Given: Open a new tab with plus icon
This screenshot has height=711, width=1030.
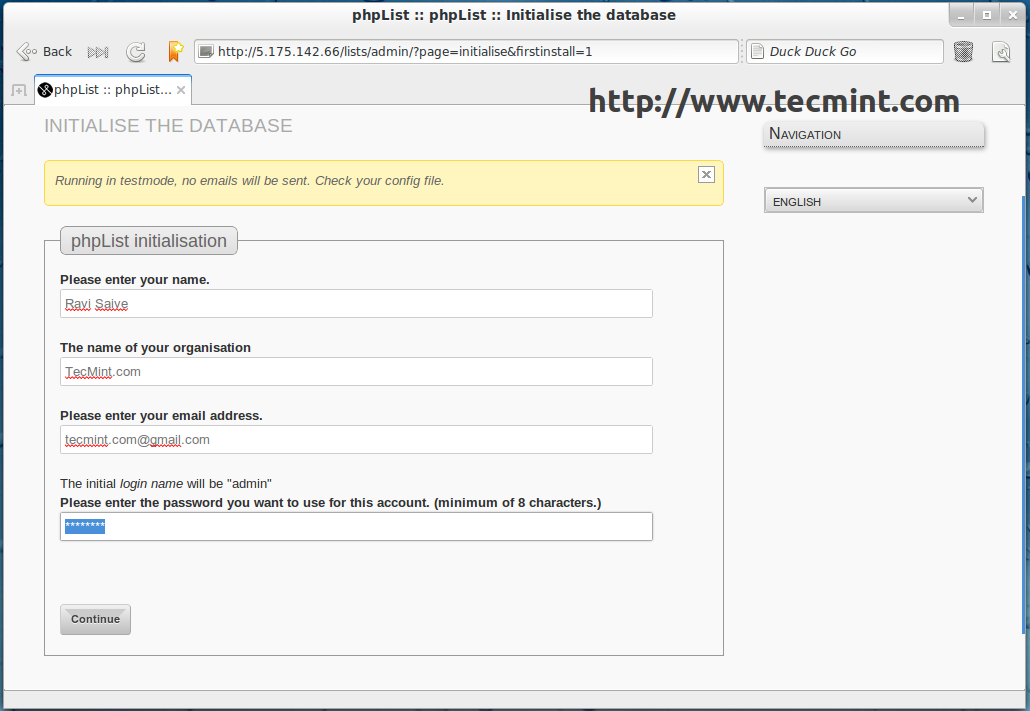Looking at the screenshot, I should pos(19,90).
